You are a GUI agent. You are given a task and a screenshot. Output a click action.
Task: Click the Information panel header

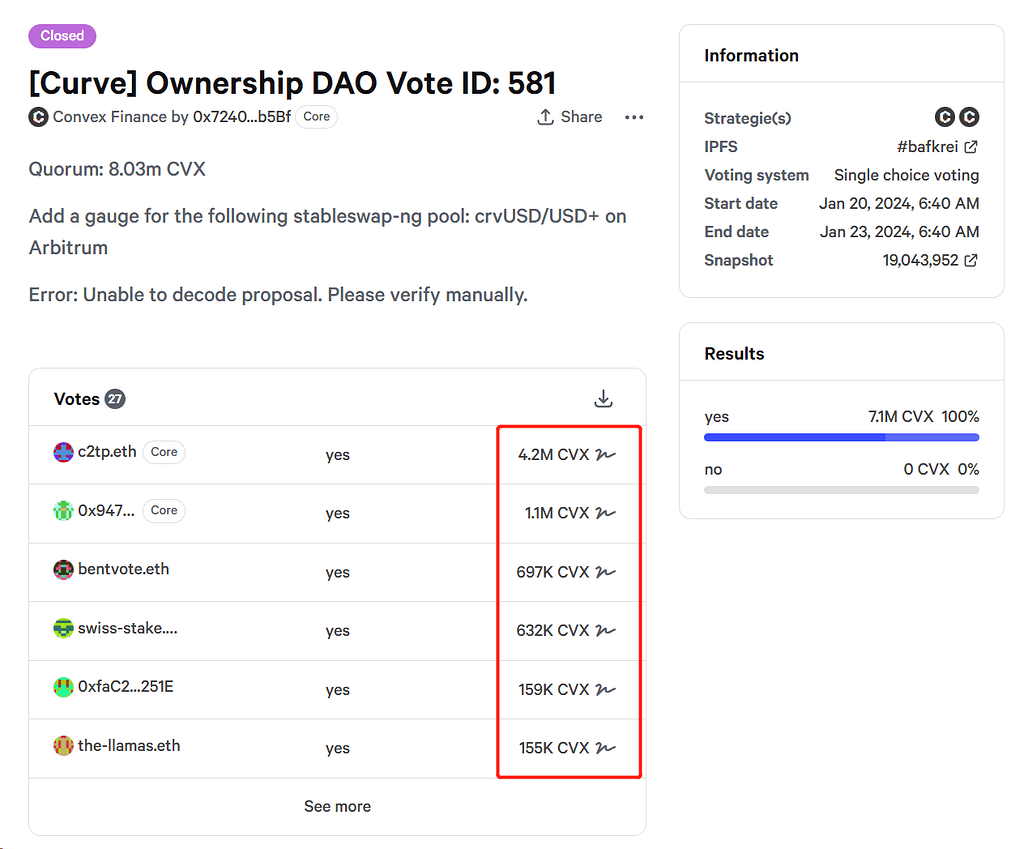tap(751, 56)
